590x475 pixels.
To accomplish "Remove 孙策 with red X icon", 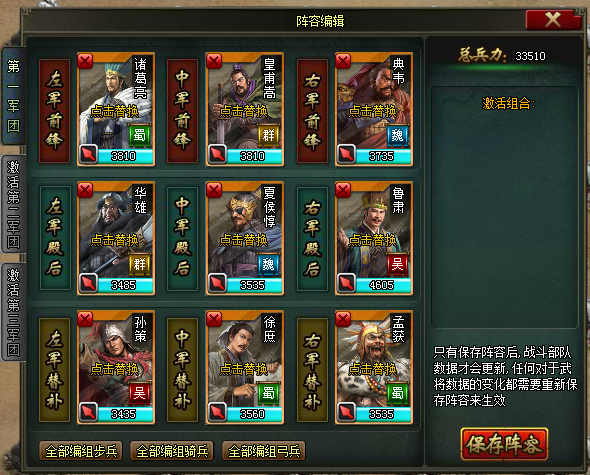I will (85, 320).
